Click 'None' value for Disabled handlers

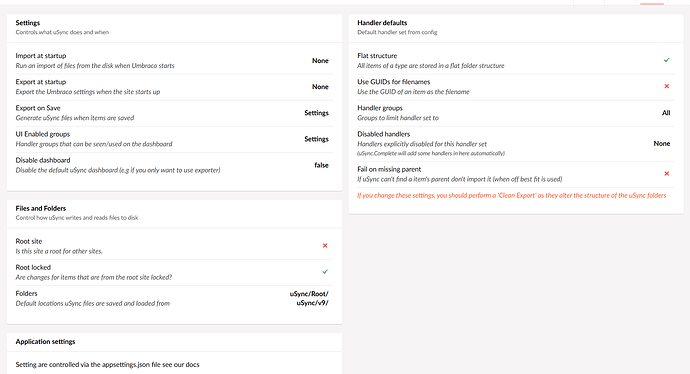662,143
